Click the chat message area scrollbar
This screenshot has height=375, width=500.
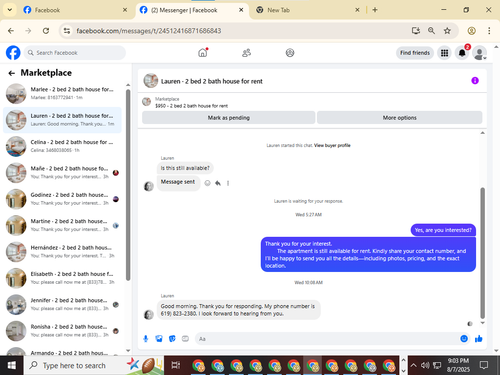click(x=482, y=253)
